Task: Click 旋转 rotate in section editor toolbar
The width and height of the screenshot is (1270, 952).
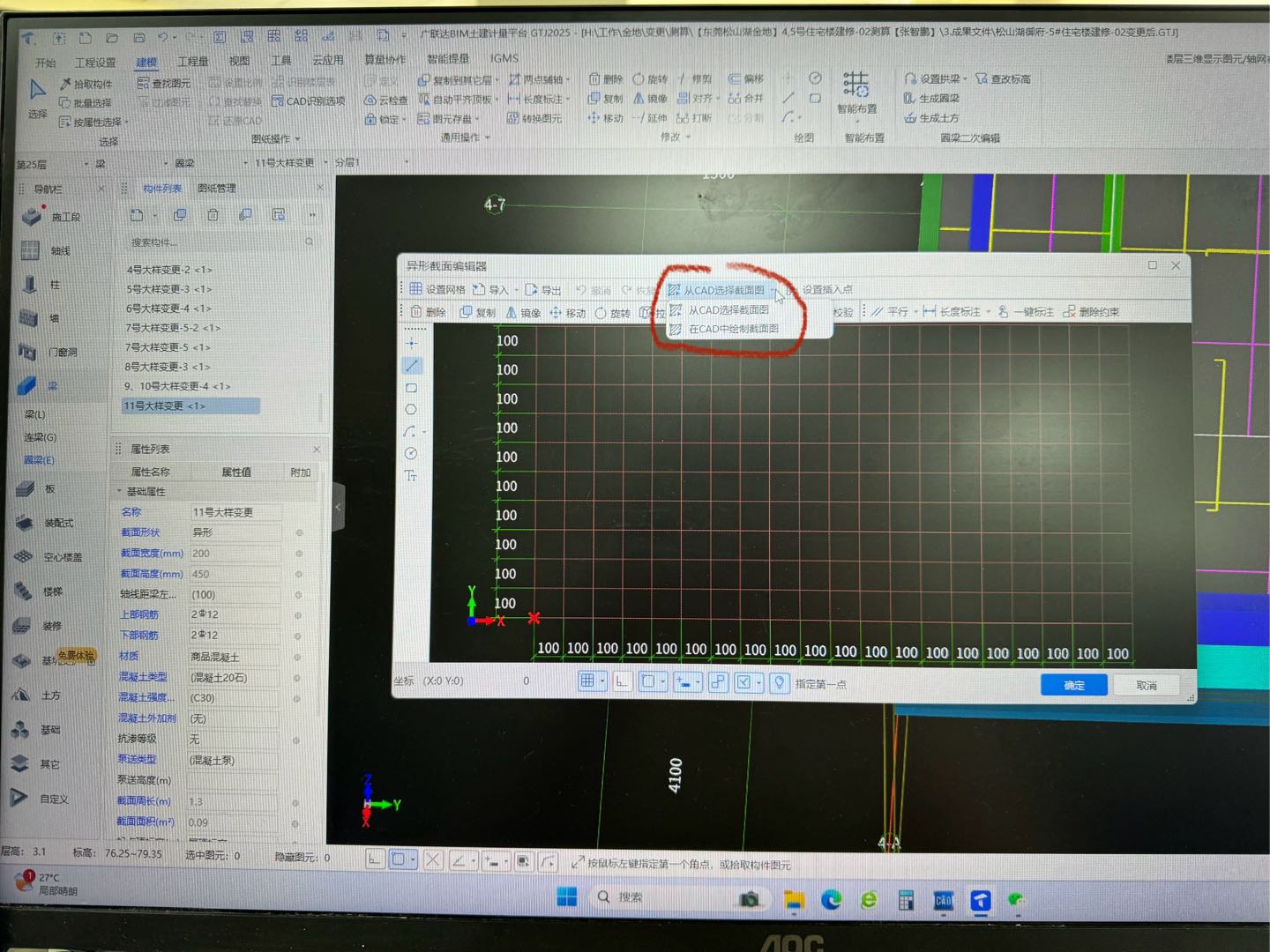Action: (x=612, y=313)
